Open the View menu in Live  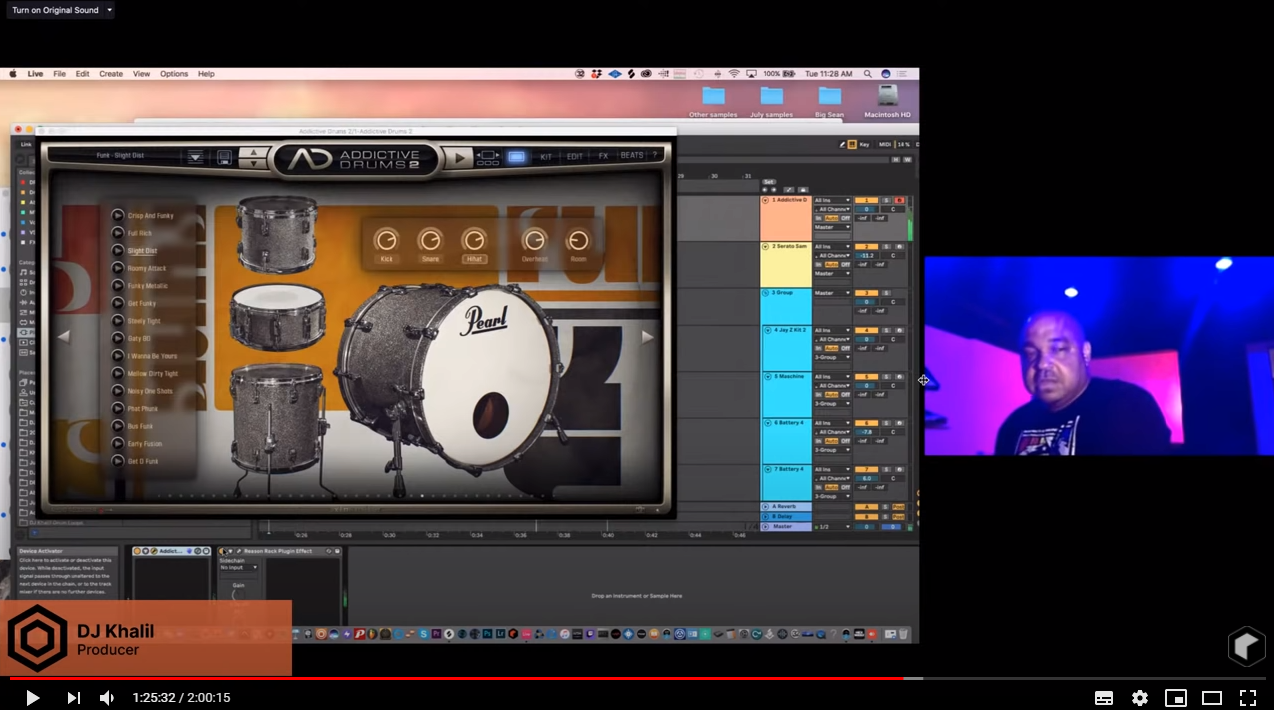142,74
